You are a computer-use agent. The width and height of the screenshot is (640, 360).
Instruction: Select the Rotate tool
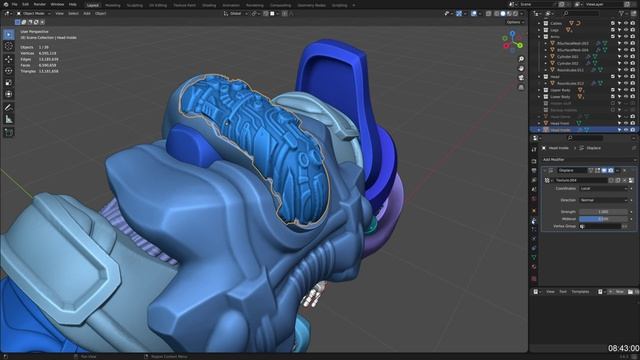click(x=9, y=71)
